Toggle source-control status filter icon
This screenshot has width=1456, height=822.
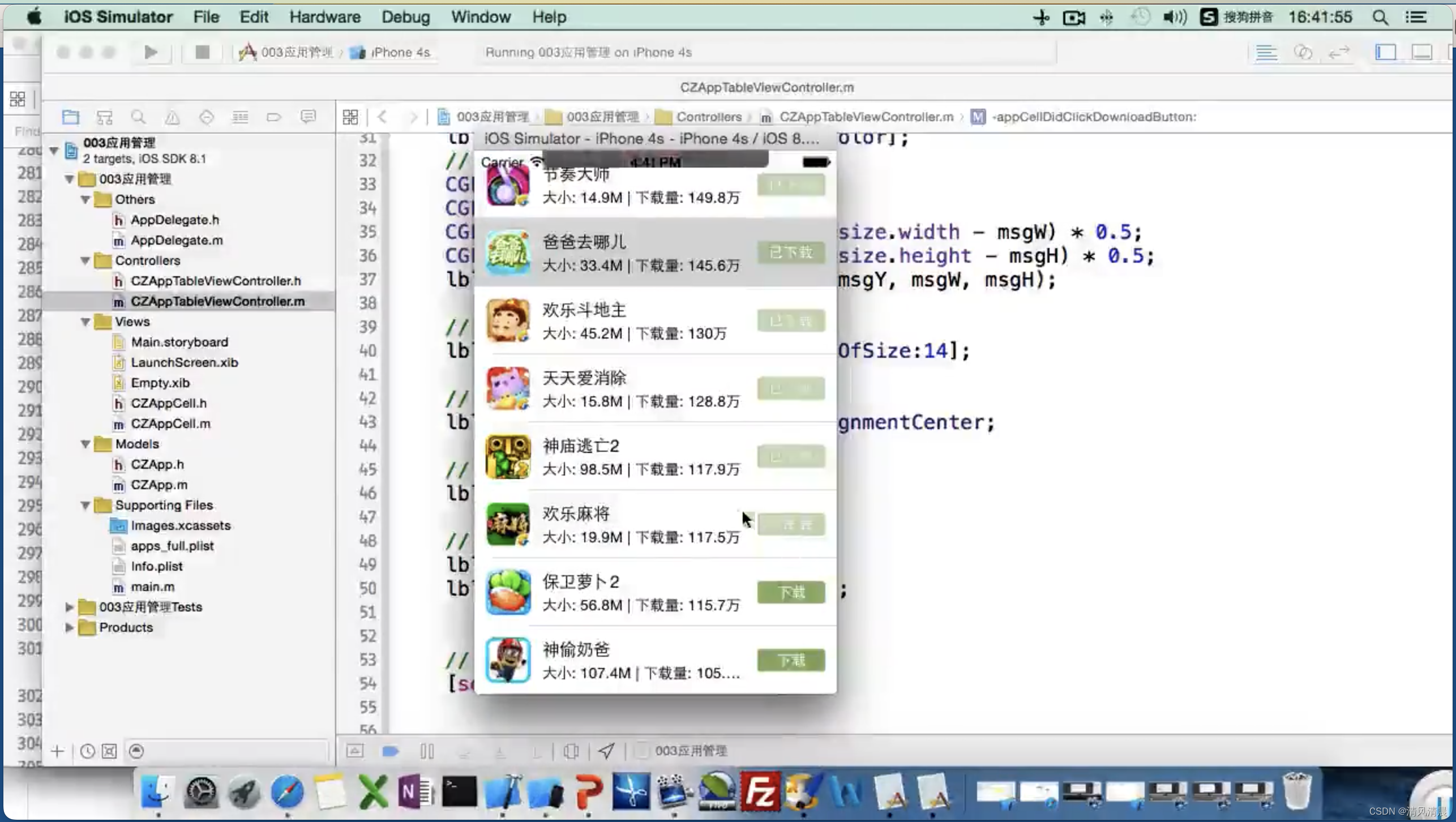click(x=109, y=751)
